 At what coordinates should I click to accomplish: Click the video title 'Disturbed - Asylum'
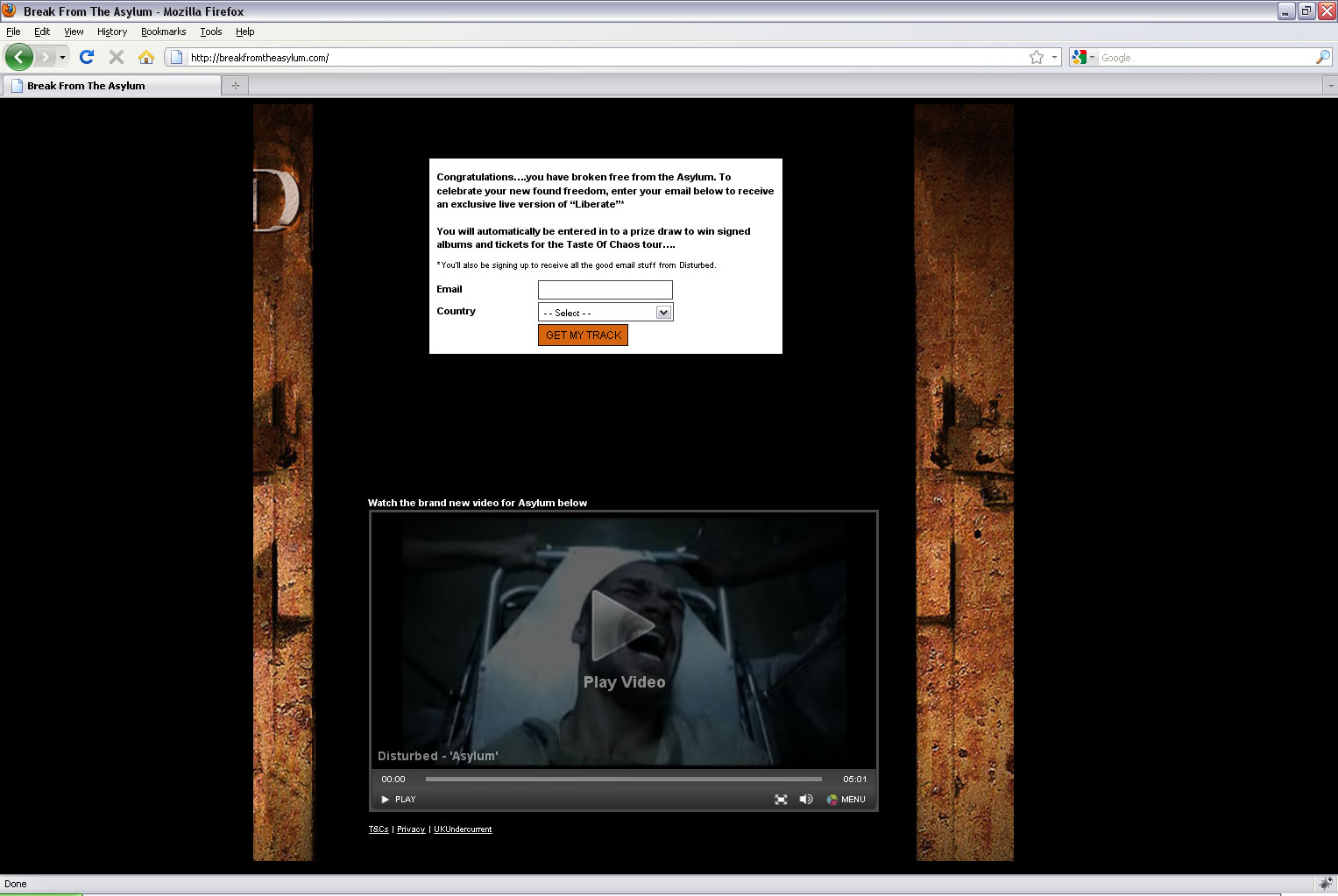click(x=437, y=756)
